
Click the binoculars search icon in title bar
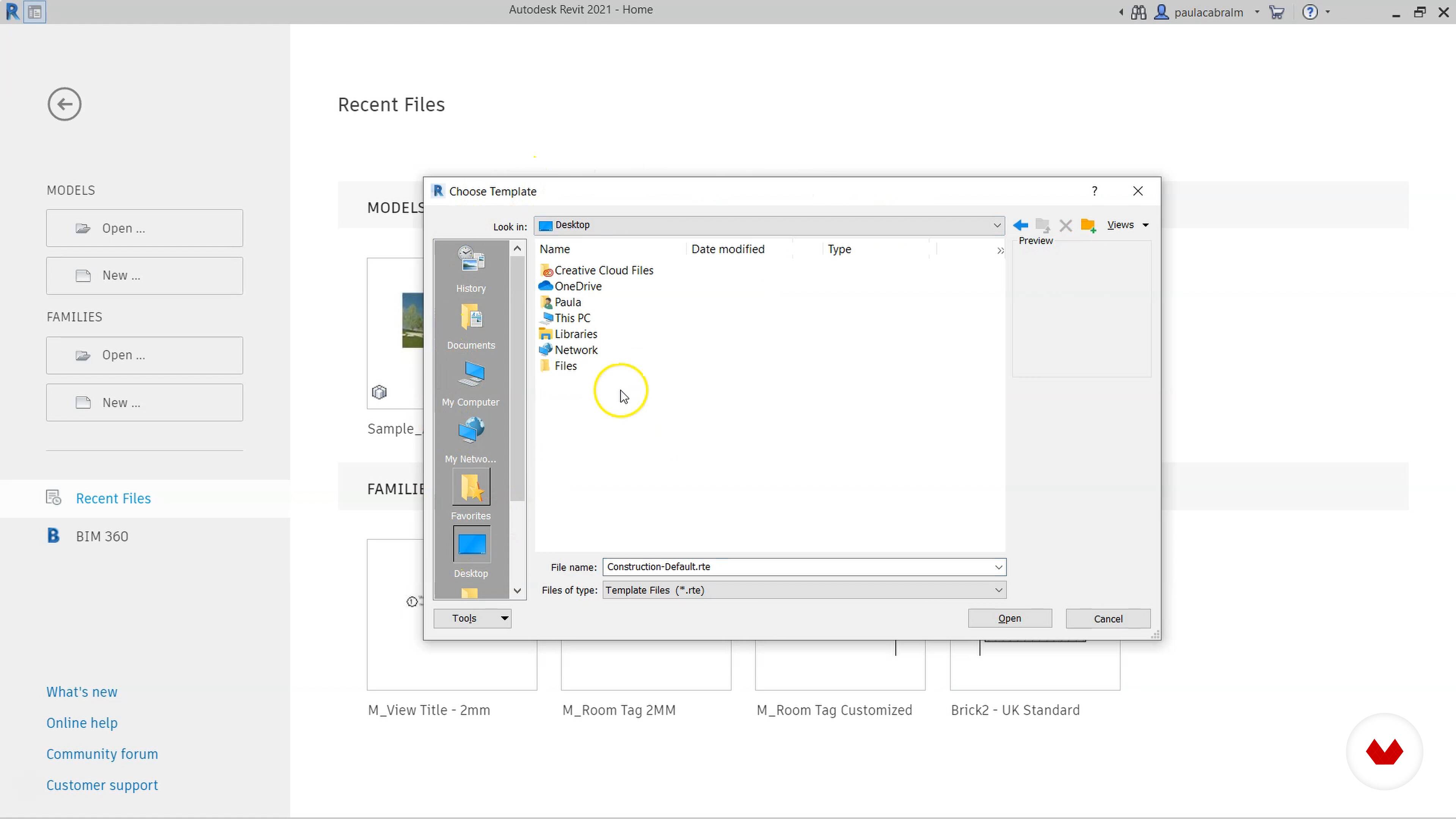pos(1138,12)
